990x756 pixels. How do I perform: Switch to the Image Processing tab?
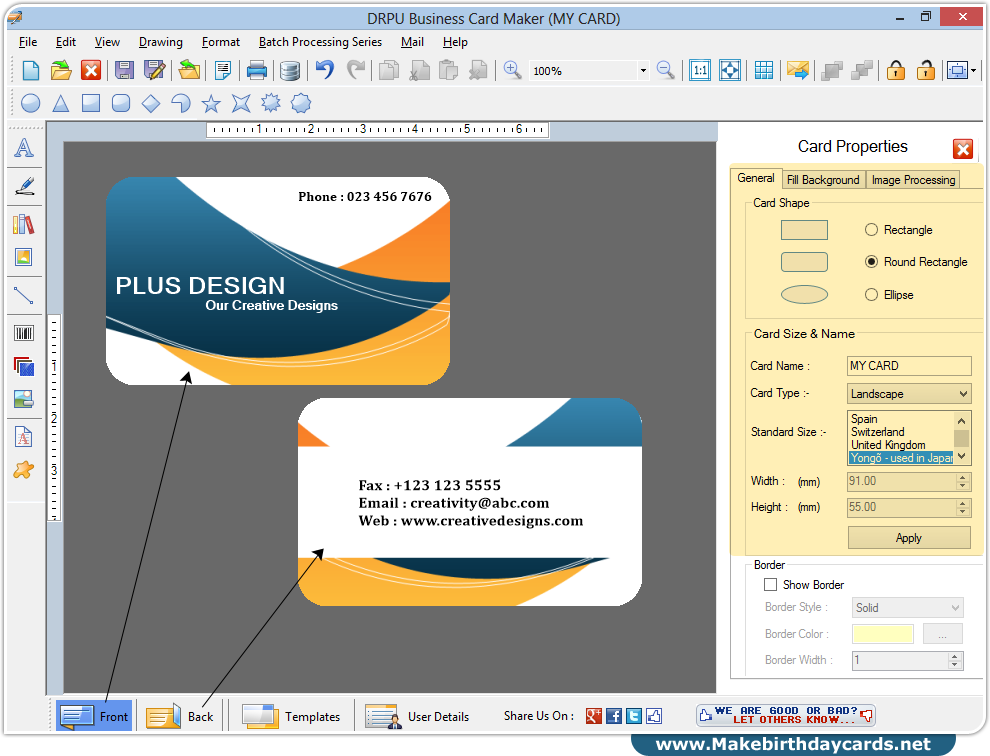[x=913, y=180]
